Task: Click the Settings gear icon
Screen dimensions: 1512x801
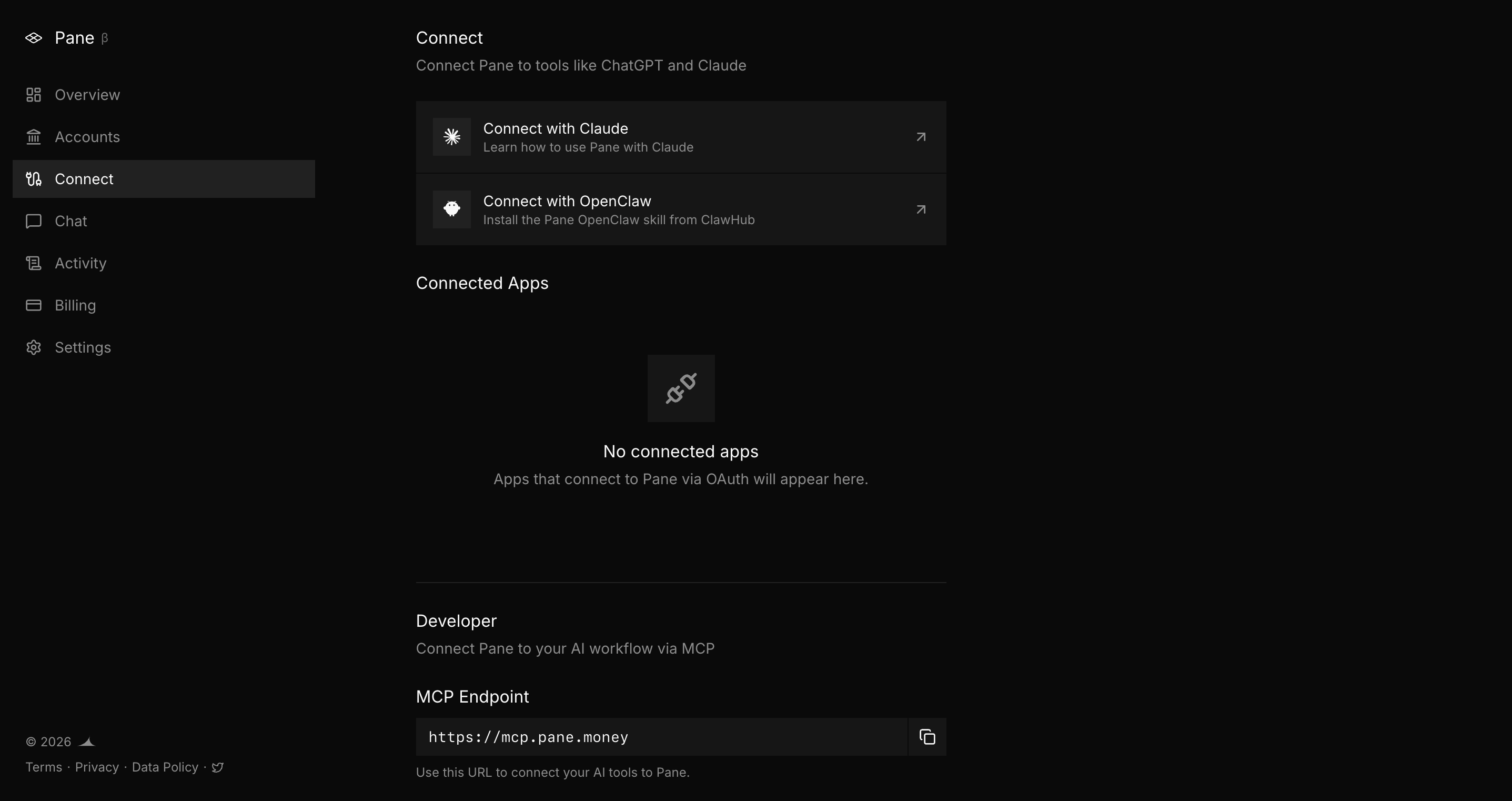Action: pos(34,347)
